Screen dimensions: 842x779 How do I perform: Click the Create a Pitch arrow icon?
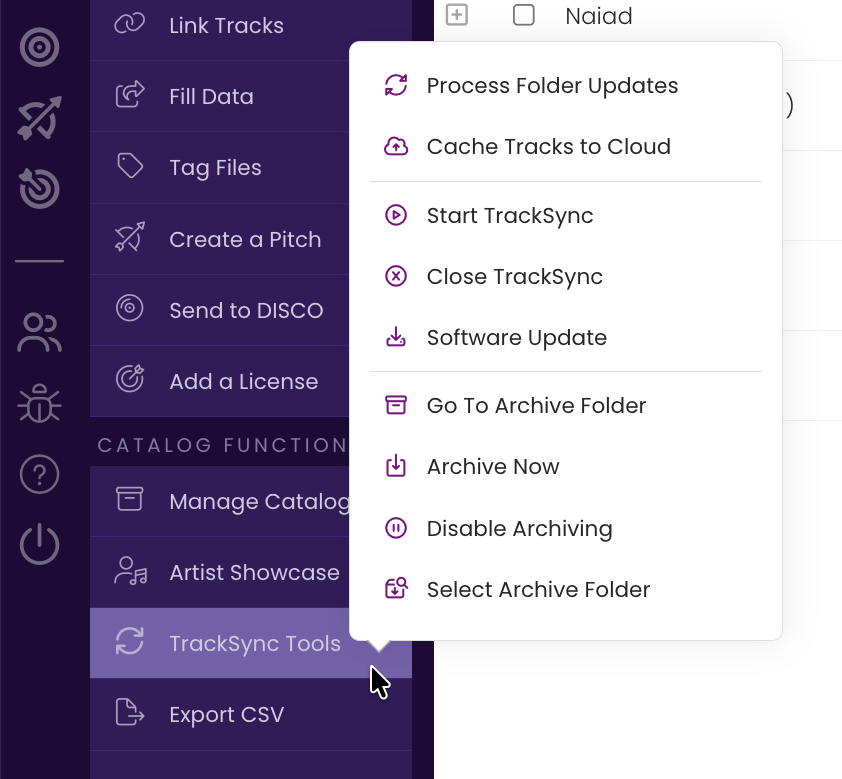[130, 237]
